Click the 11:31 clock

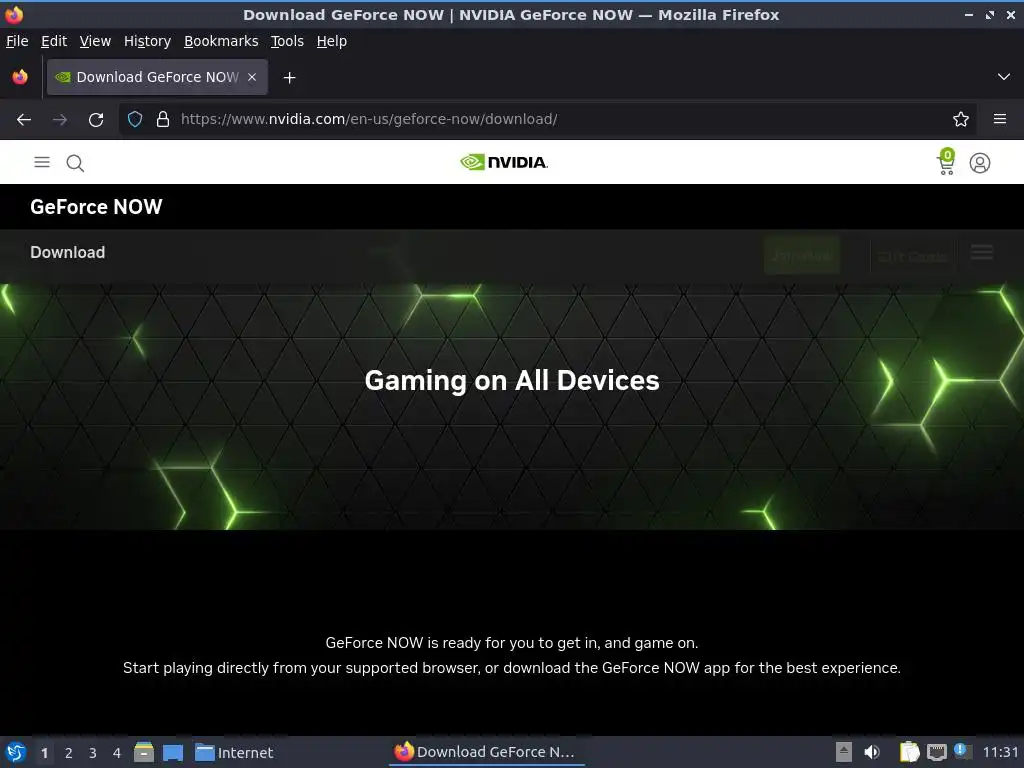tap(1000, 752)
